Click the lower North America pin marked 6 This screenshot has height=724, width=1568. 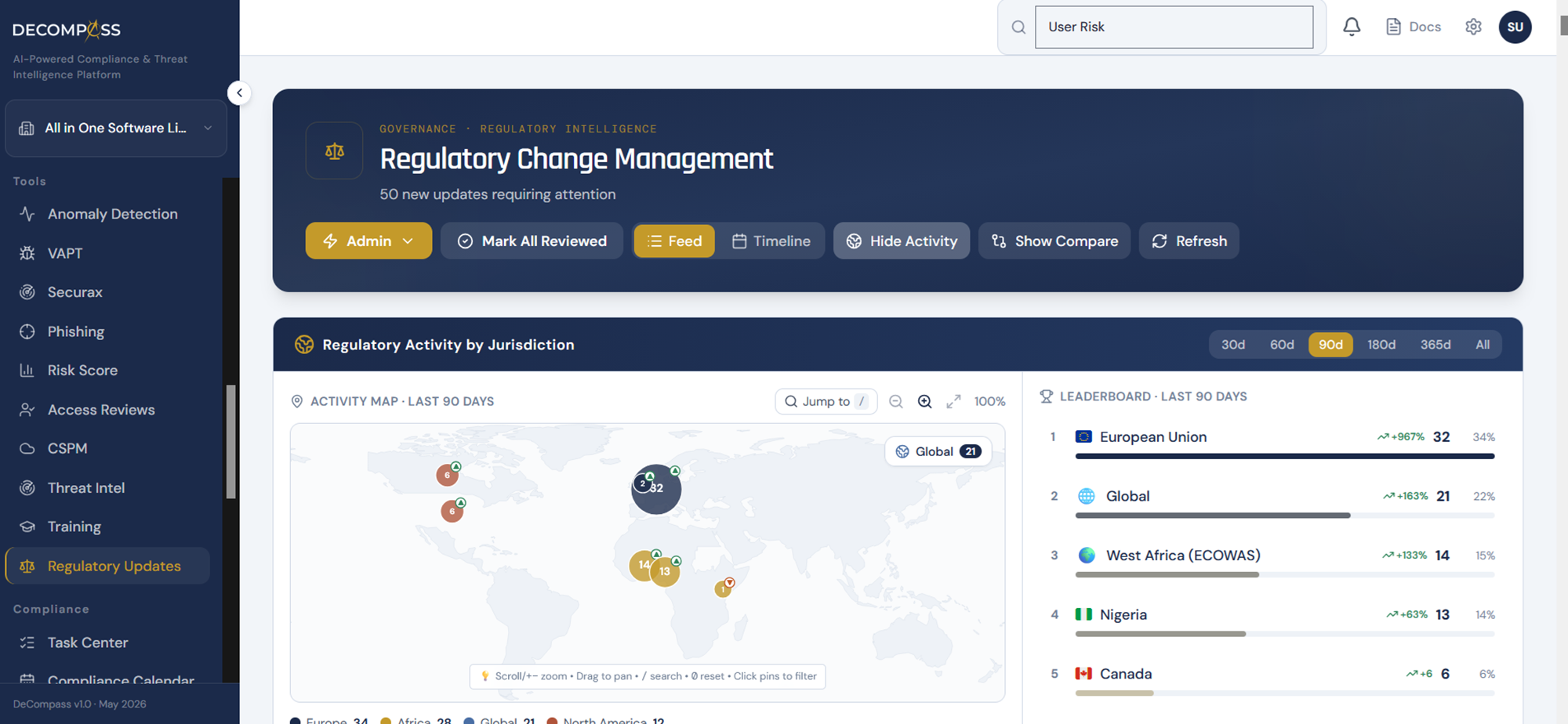[x=452, y=511]
